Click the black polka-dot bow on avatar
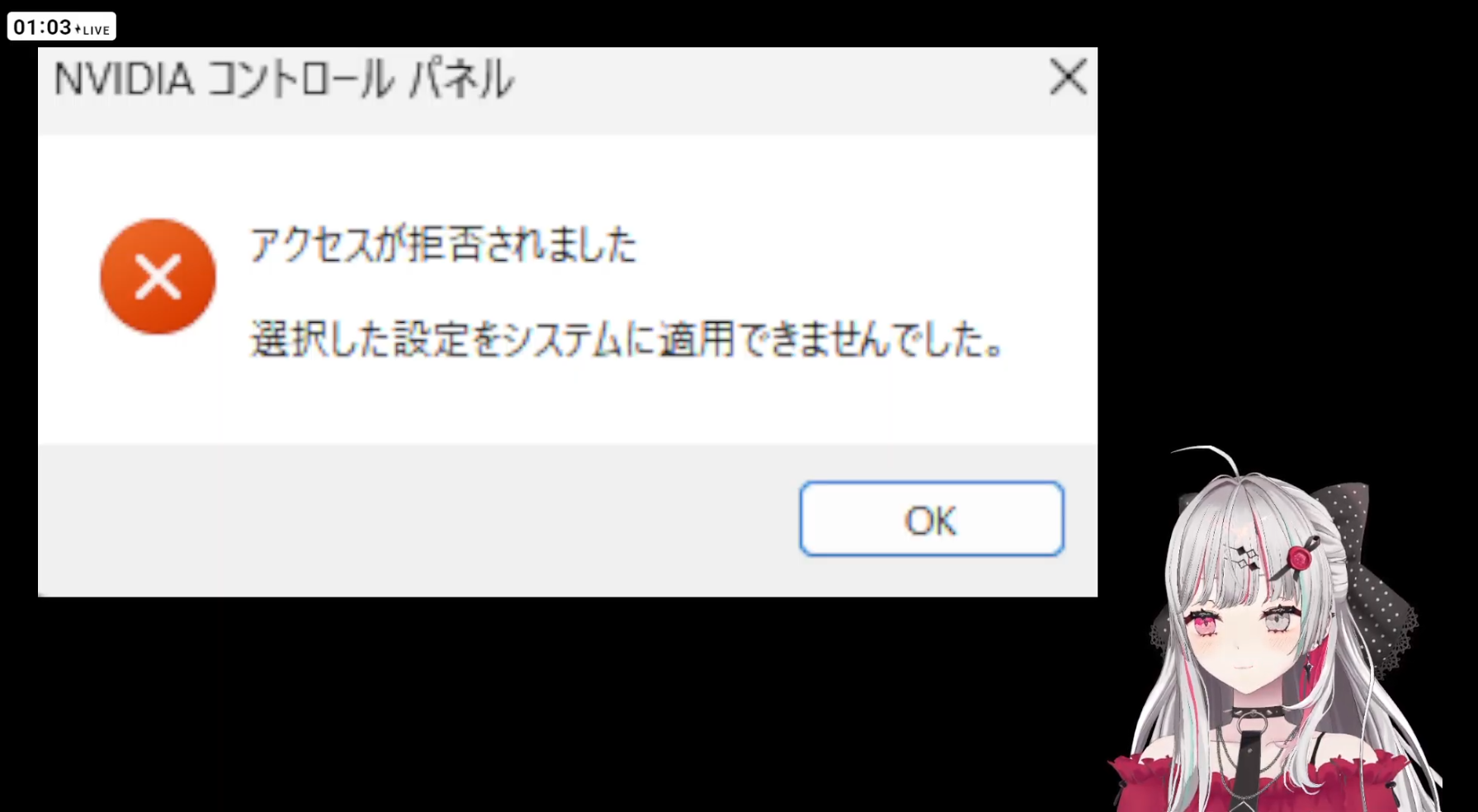The width and height of the screenshot is (1478, 812). pyautogui.click(x=1360, y=569)
